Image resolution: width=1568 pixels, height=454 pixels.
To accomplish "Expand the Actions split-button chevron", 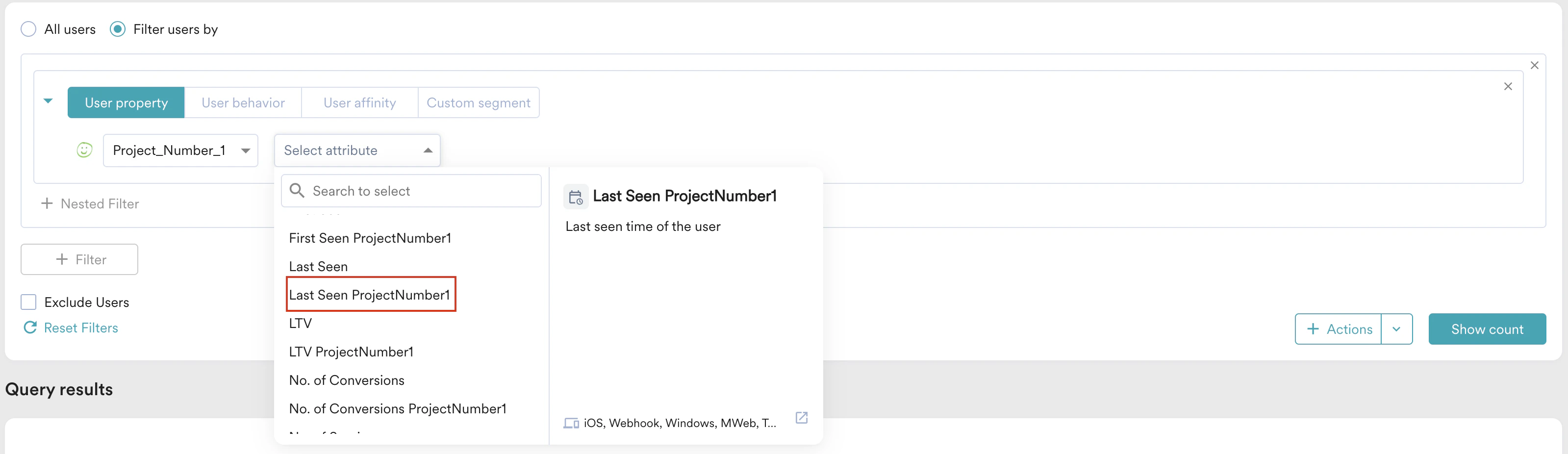I will click(x=1397, y=328).
